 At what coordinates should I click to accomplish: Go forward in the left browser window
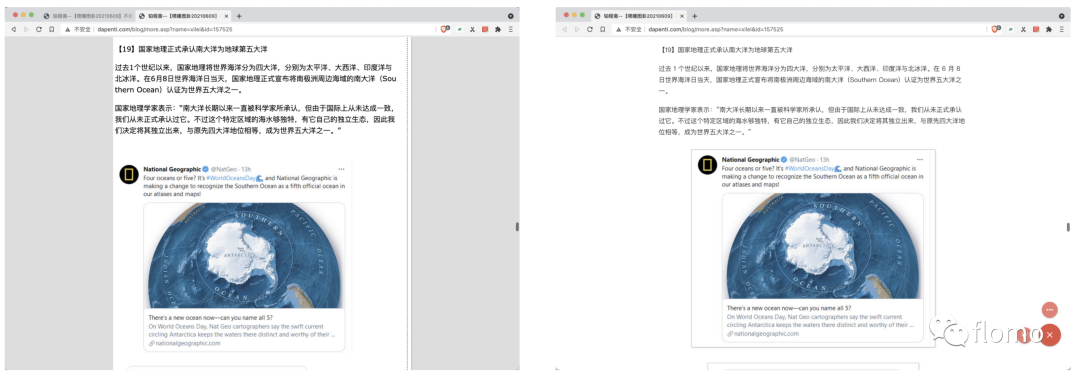[x=26, y=30]
